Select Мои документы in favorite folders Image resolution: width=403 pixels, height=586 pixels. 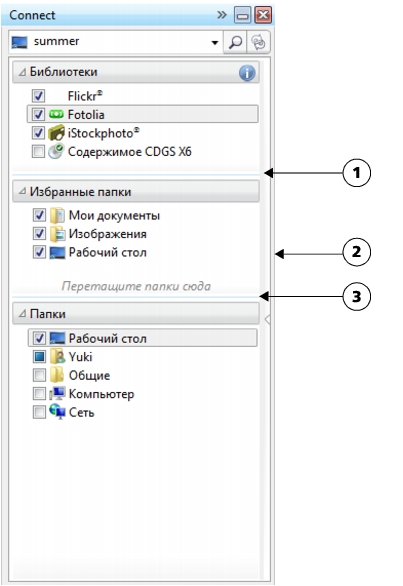(114, 215)
